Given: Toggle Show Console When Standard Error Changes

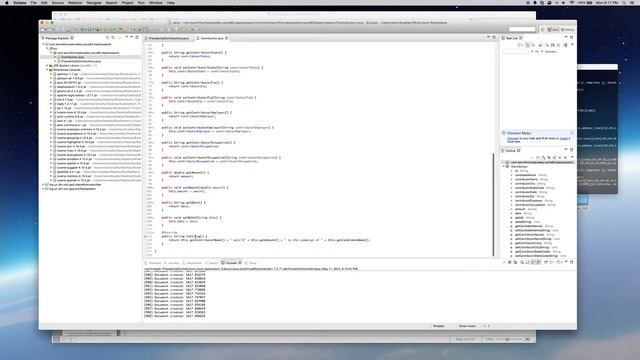Looking at the screenshot, I should coord(539,262).
